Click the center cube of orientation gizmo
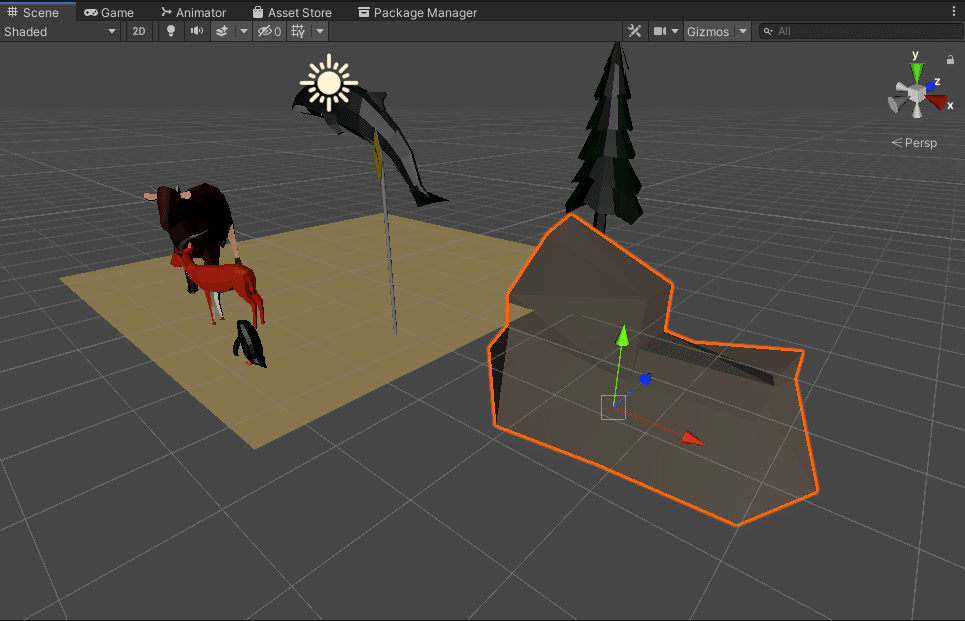The width and height of the screenshot is (965, 621). click(917, 94)
